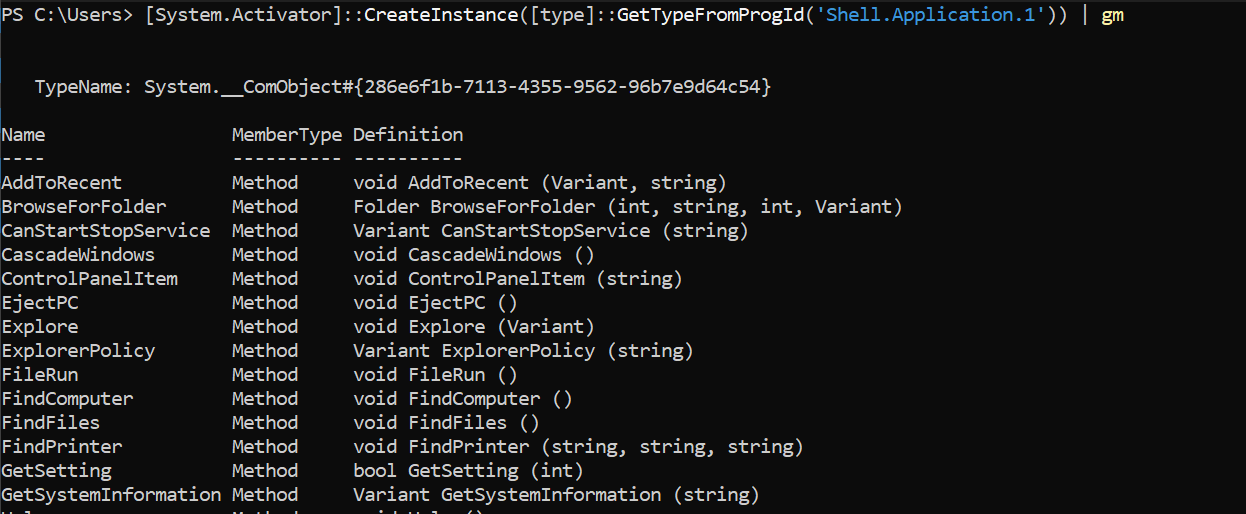The width and height of the screenshot is (1246, 514).
Task: Click the 'void FileRun ()' definition
Action: (435, 375)
